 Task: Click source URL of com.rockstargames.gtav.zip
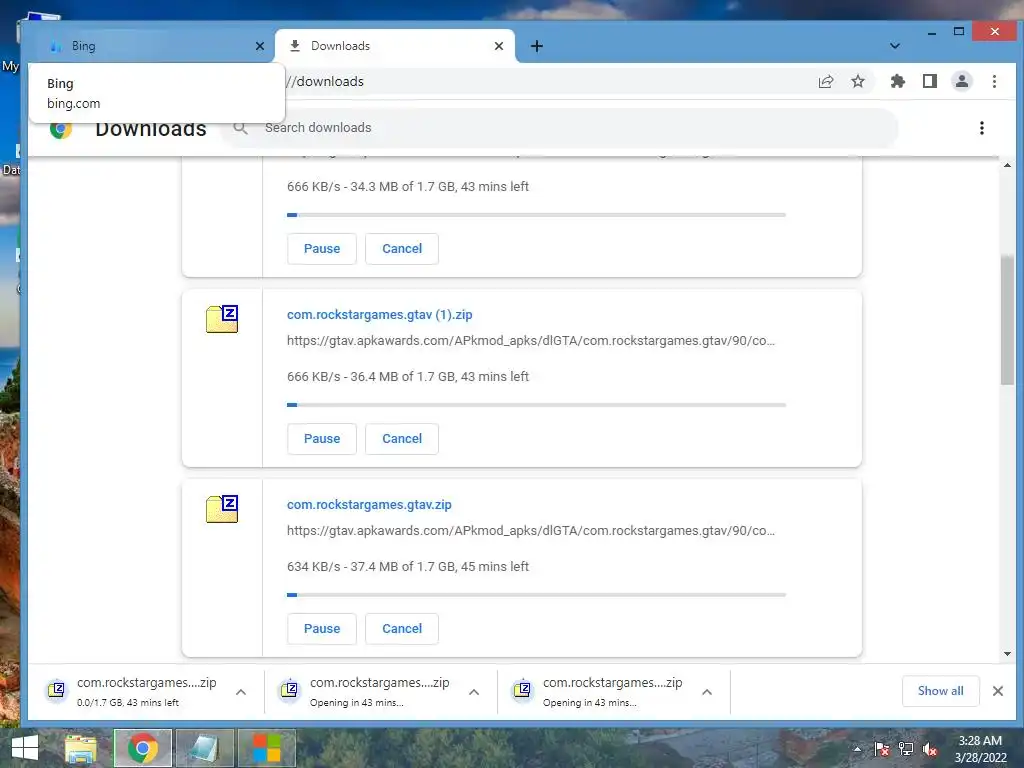coord(531,531)
